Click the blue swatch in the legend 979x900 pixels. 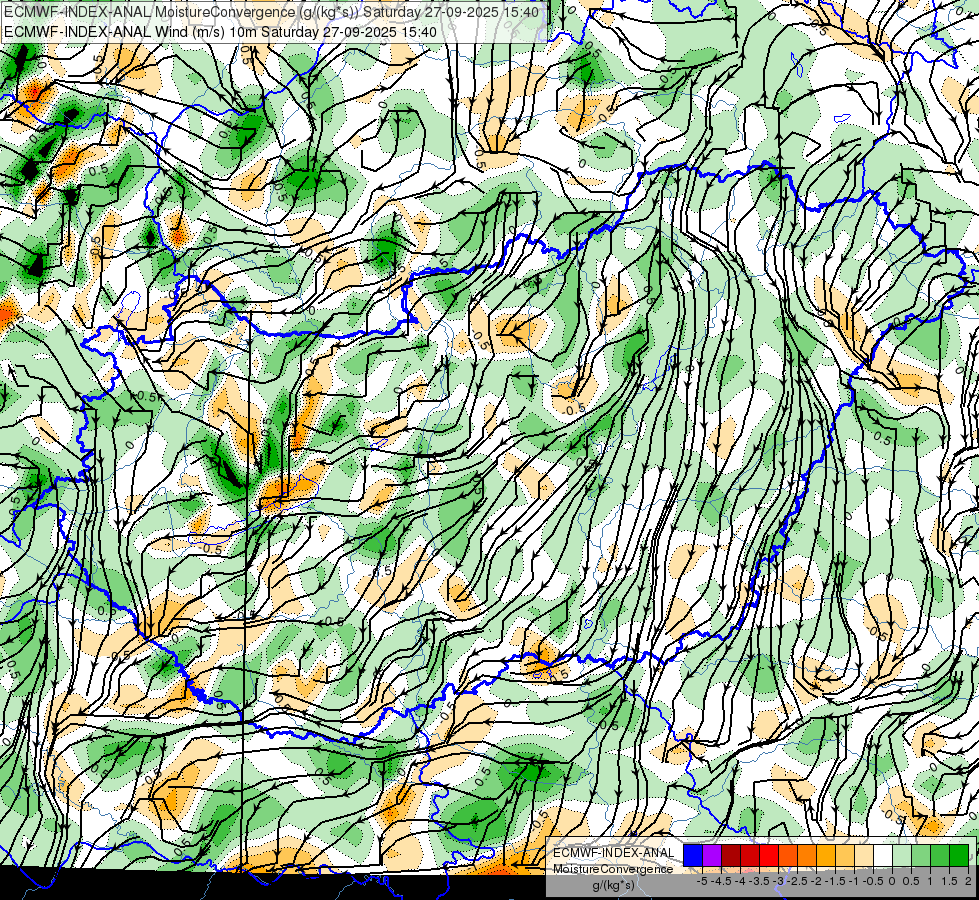693,855
